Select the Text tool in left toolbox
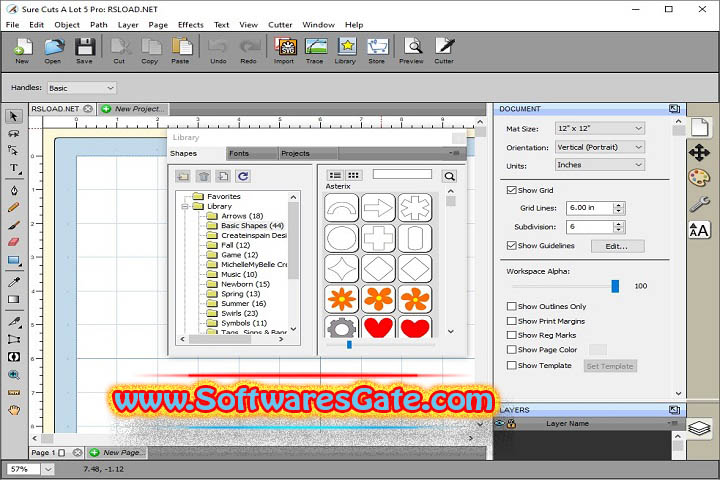Image resolution: width=720 pixels, height=480 pixels. click(x=14, y=169)
